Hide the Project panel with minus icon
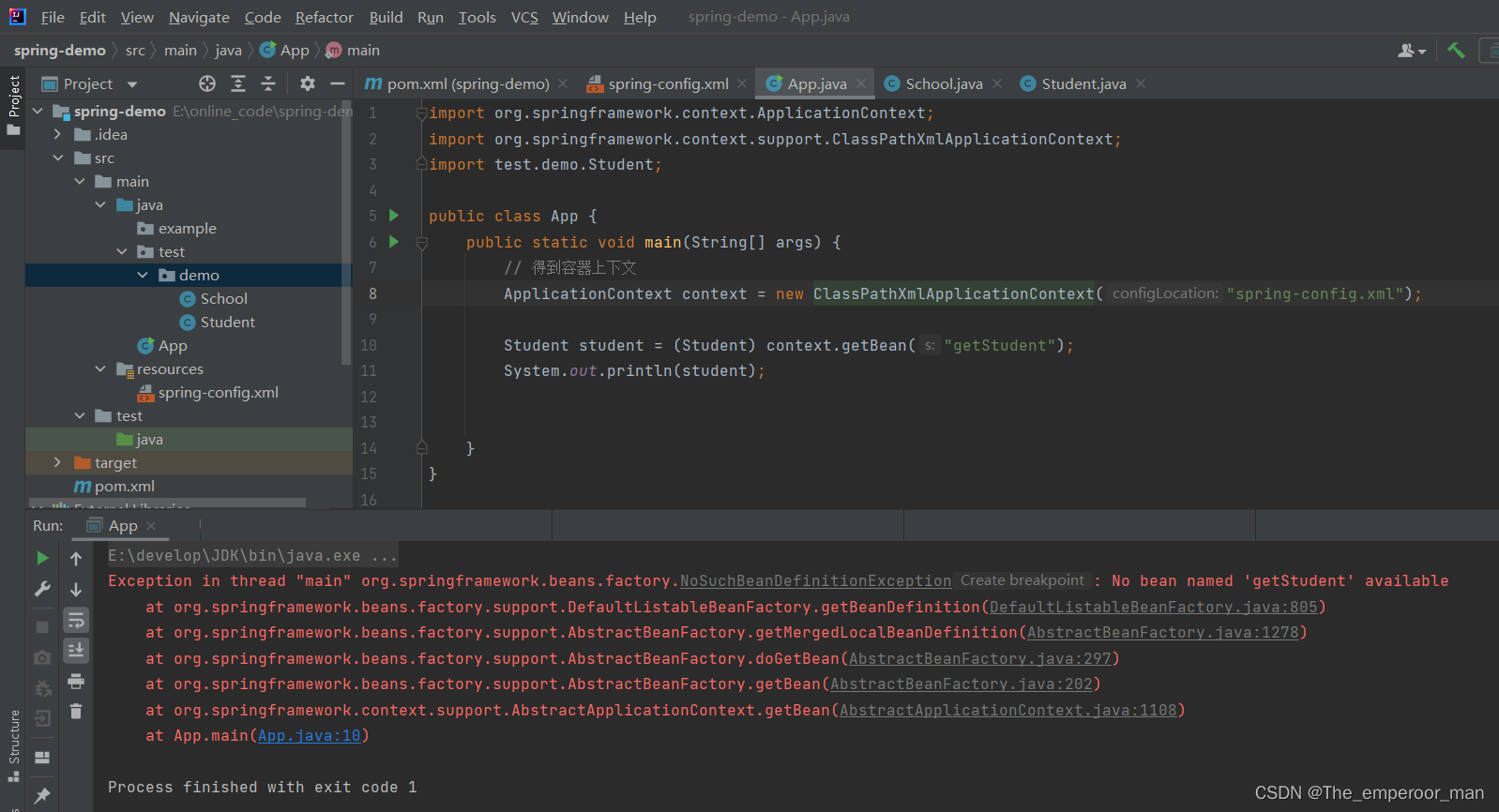1499x812 pixels. 338,83
